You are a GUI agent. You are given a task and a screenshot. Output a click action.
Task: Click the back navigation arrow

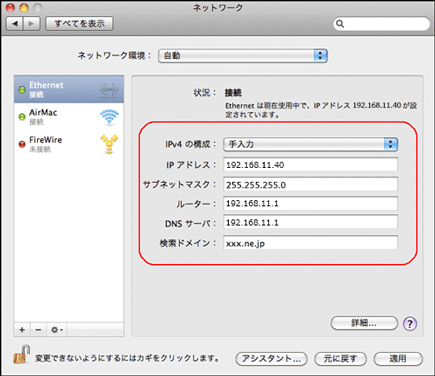click(x=15, y=24)
